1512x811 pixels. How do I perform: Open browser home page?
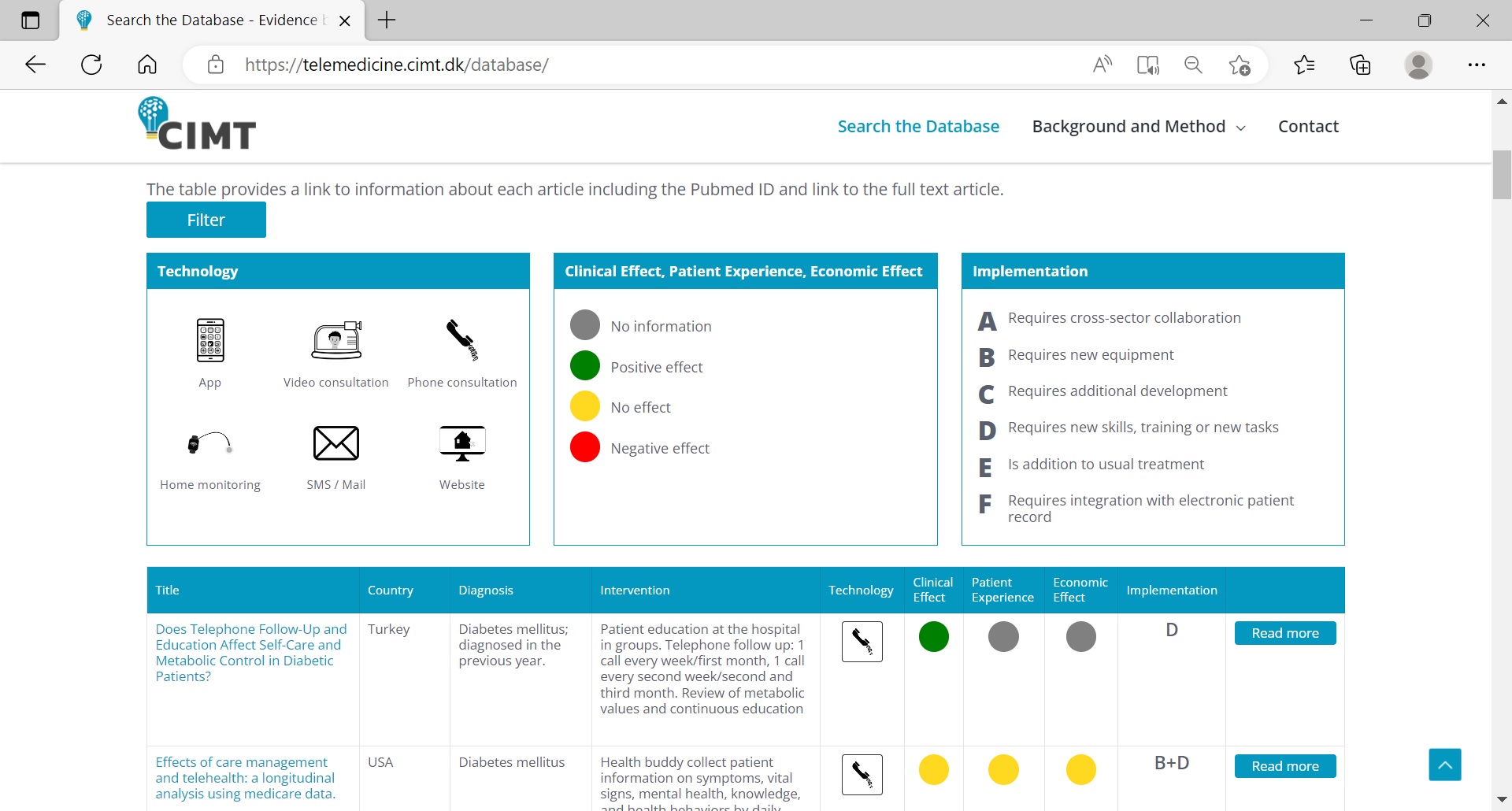tap(147, 65)
